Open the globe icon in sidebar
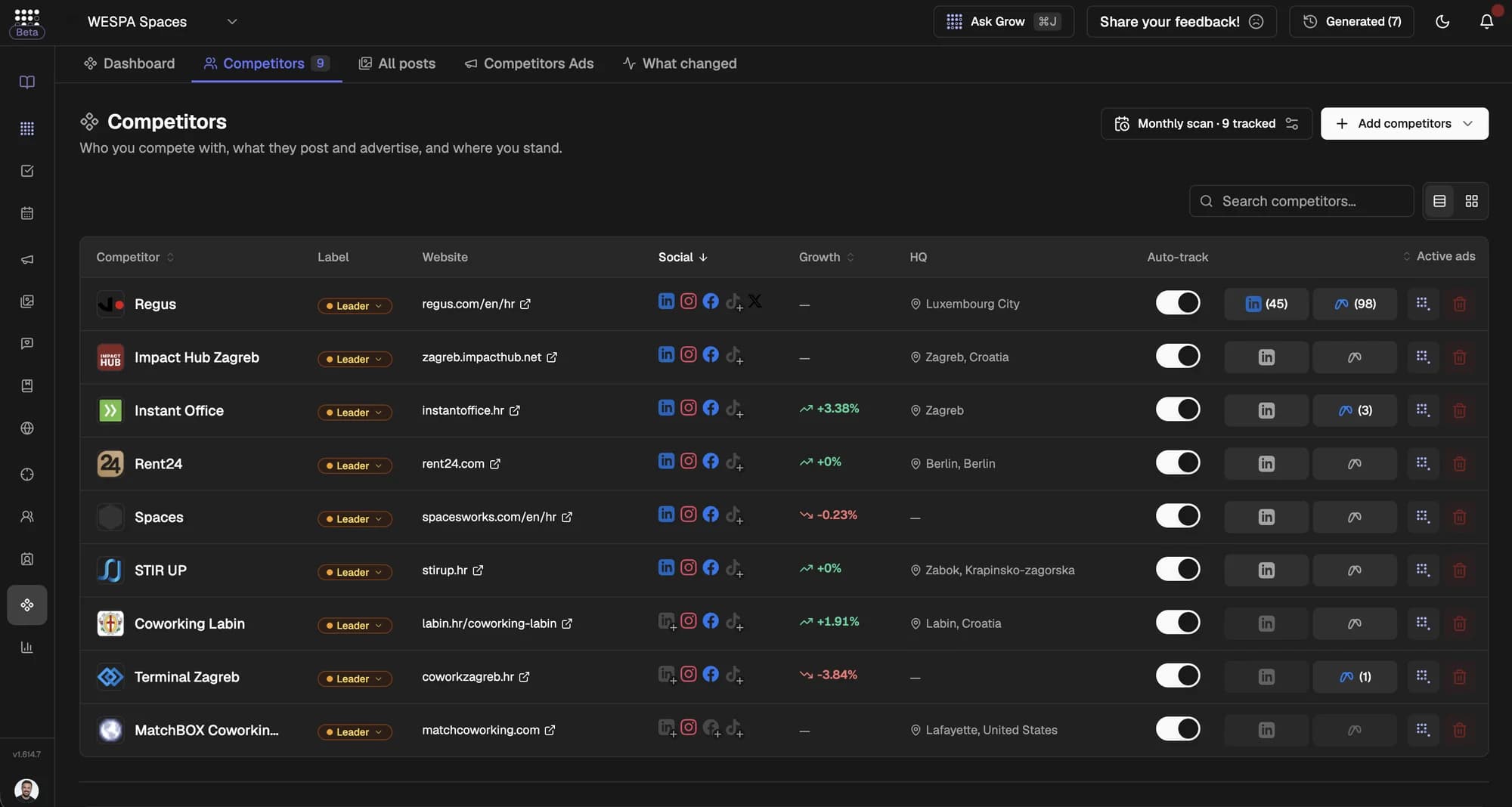 click(x=27, y=428)
